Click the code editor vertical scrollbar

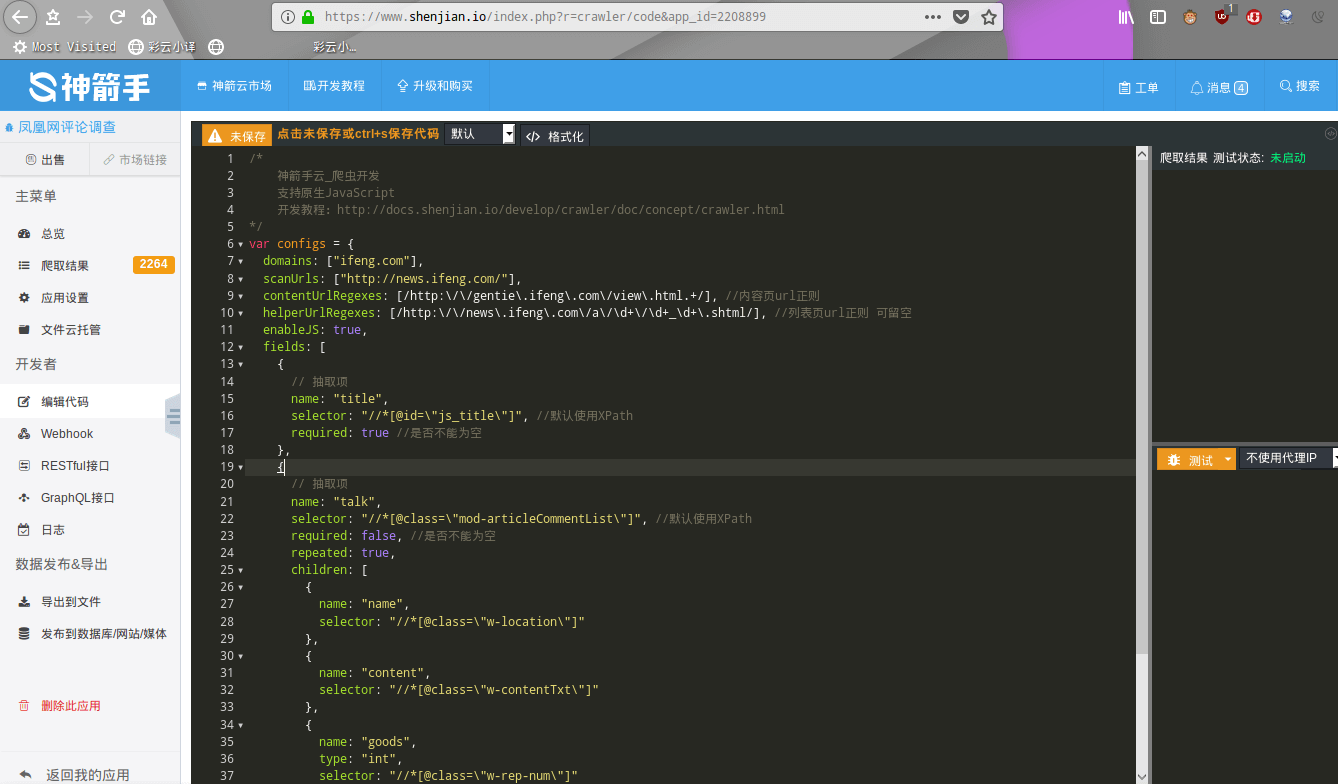(x=1142, y=400)
